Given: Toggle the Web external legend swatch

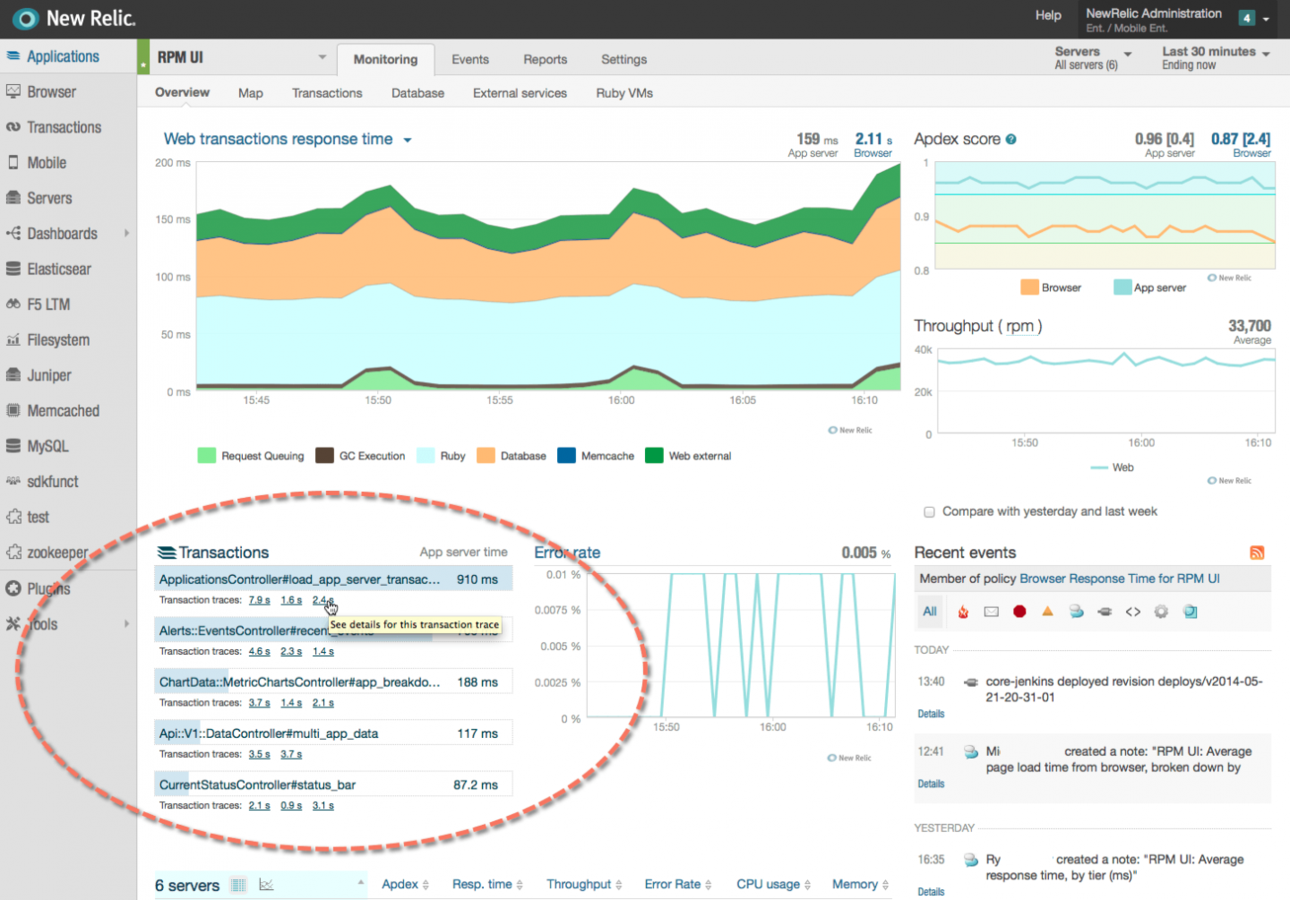Looking at the screenshot, I should pyautogui.click(x=654, y=456).
